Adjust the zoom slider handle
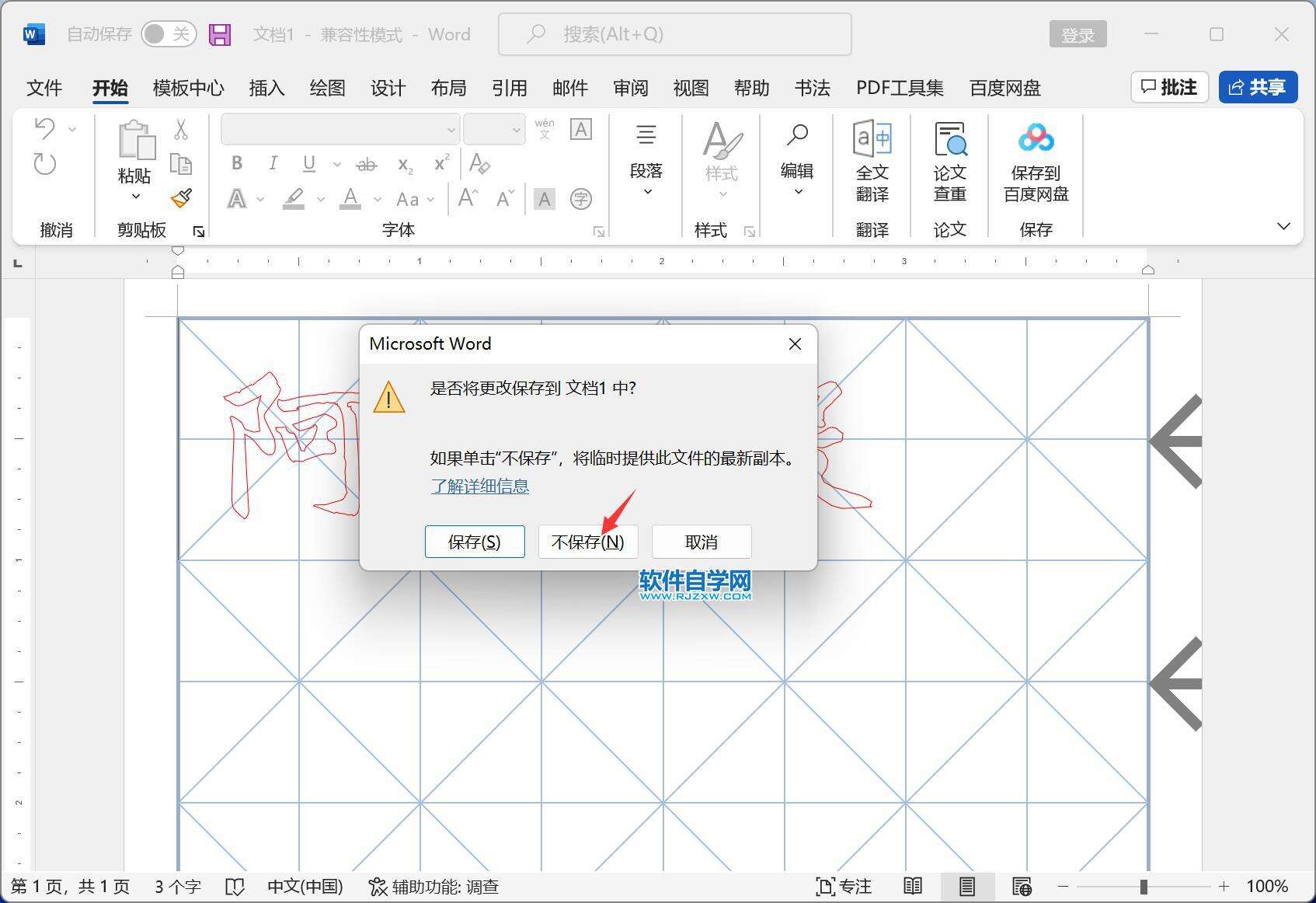1316x903 pixels. pyautogui.click(x=1144, y=887)
